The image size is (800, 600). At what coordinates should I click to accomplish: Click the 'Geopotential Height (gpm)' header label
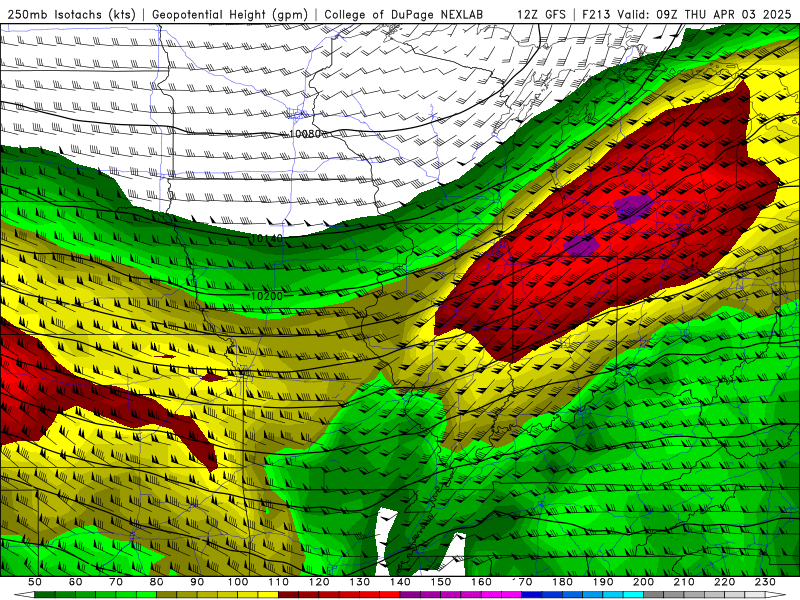[230, 14]
